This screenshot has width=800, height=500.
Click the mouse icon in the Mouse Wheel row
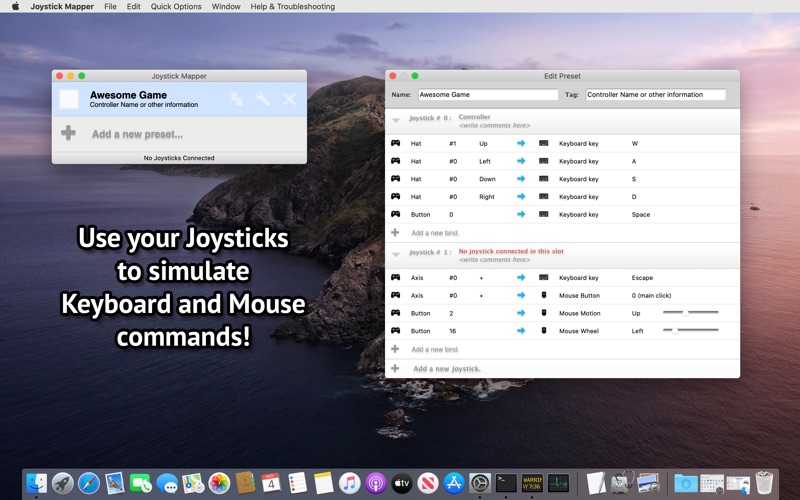pyautogui.click(x=544, y=330)
